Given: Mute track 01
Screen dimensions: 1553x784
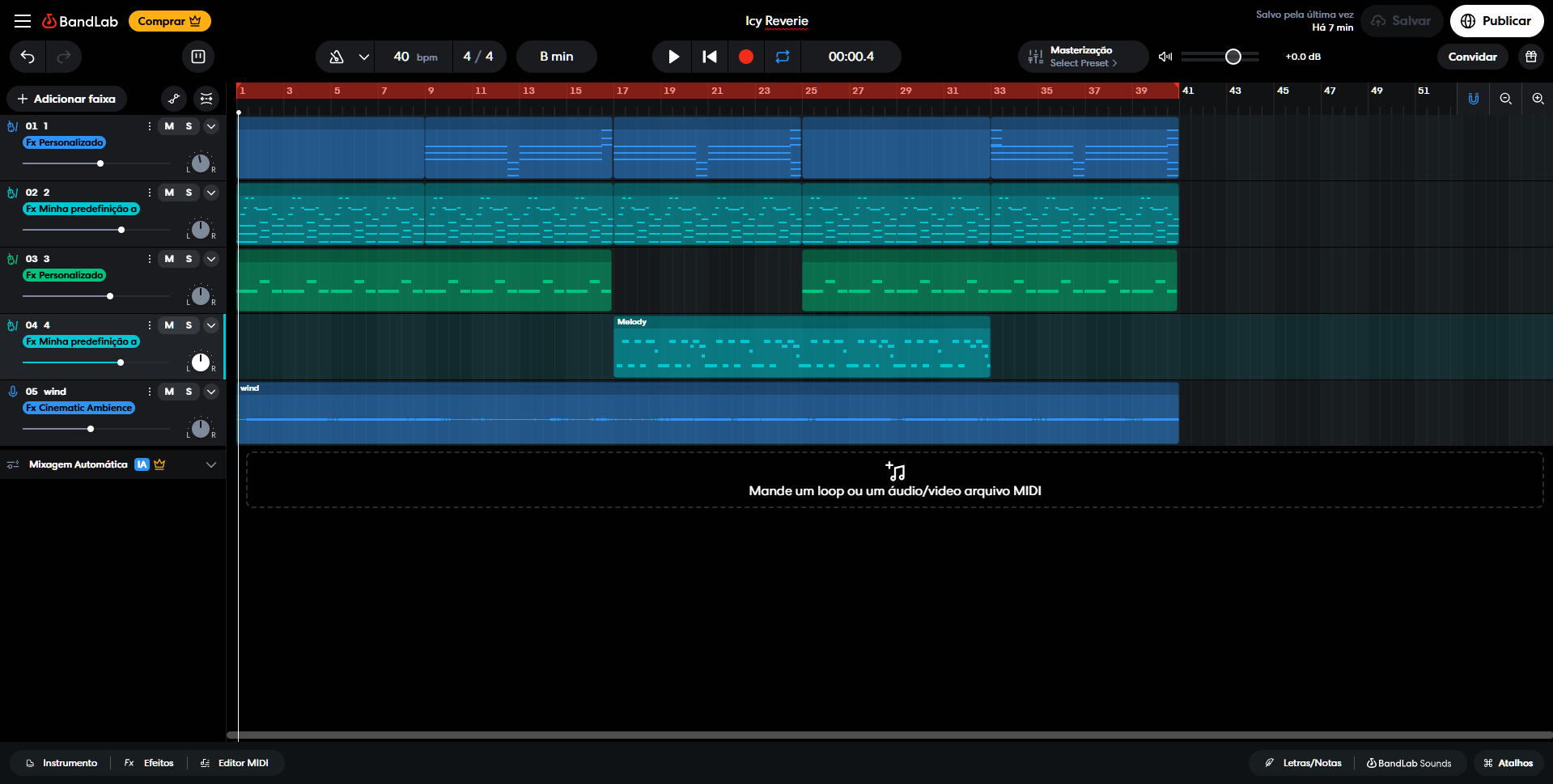Looking at the screenshot, I should click(x=169, y=126).
